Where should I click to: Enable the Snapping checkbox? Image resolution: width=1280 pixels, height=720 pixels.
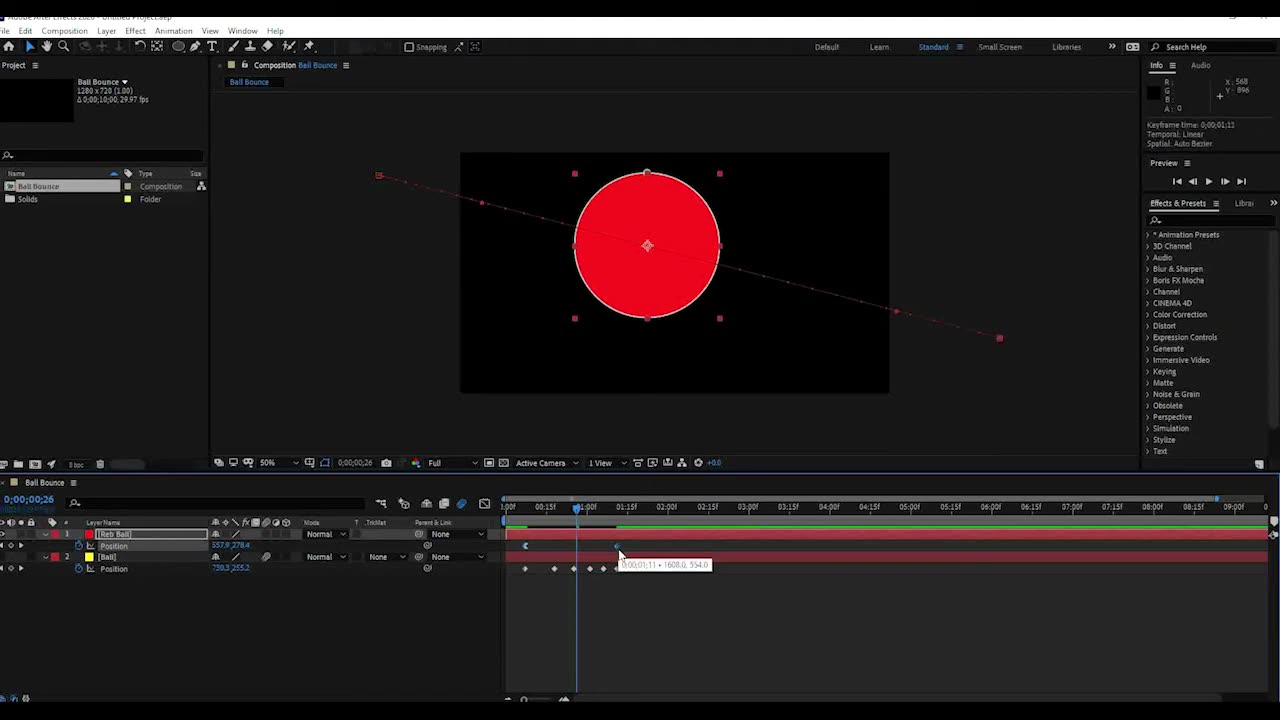(x=409, y=47)
